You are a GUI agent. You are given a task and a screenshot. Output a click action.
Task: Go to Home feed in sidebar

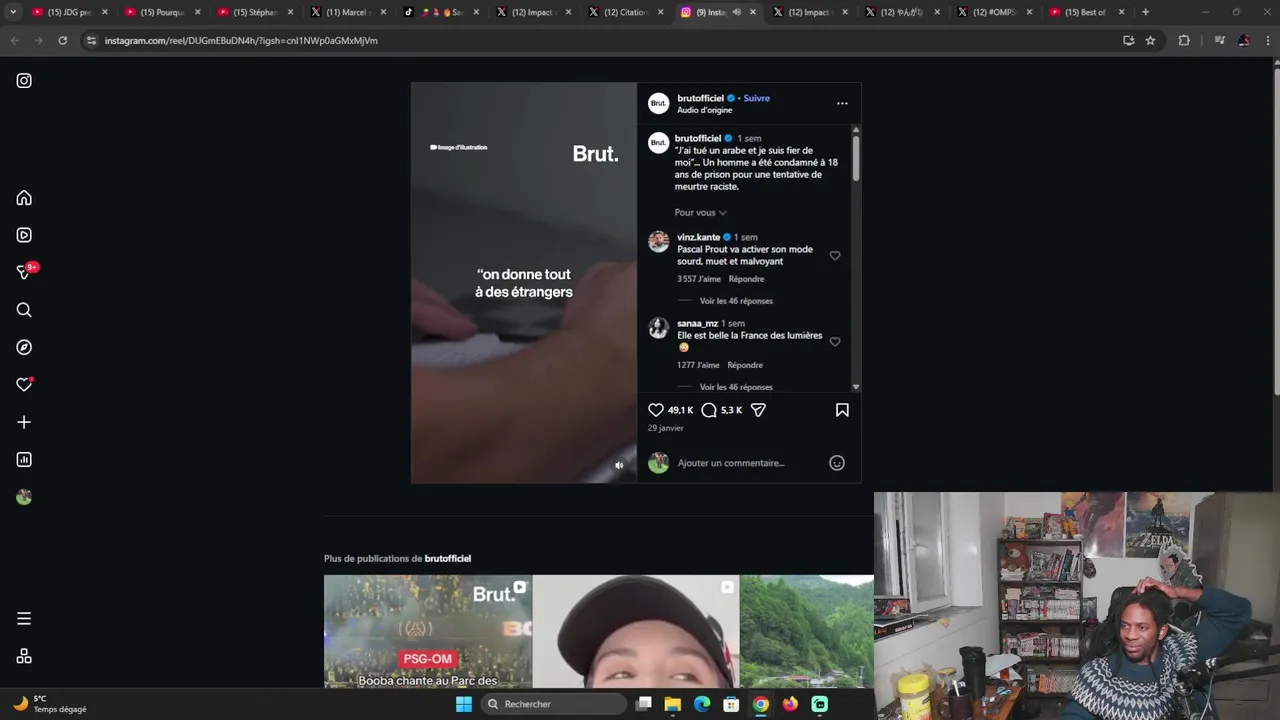pyautogui.click(x=24, y=198)
